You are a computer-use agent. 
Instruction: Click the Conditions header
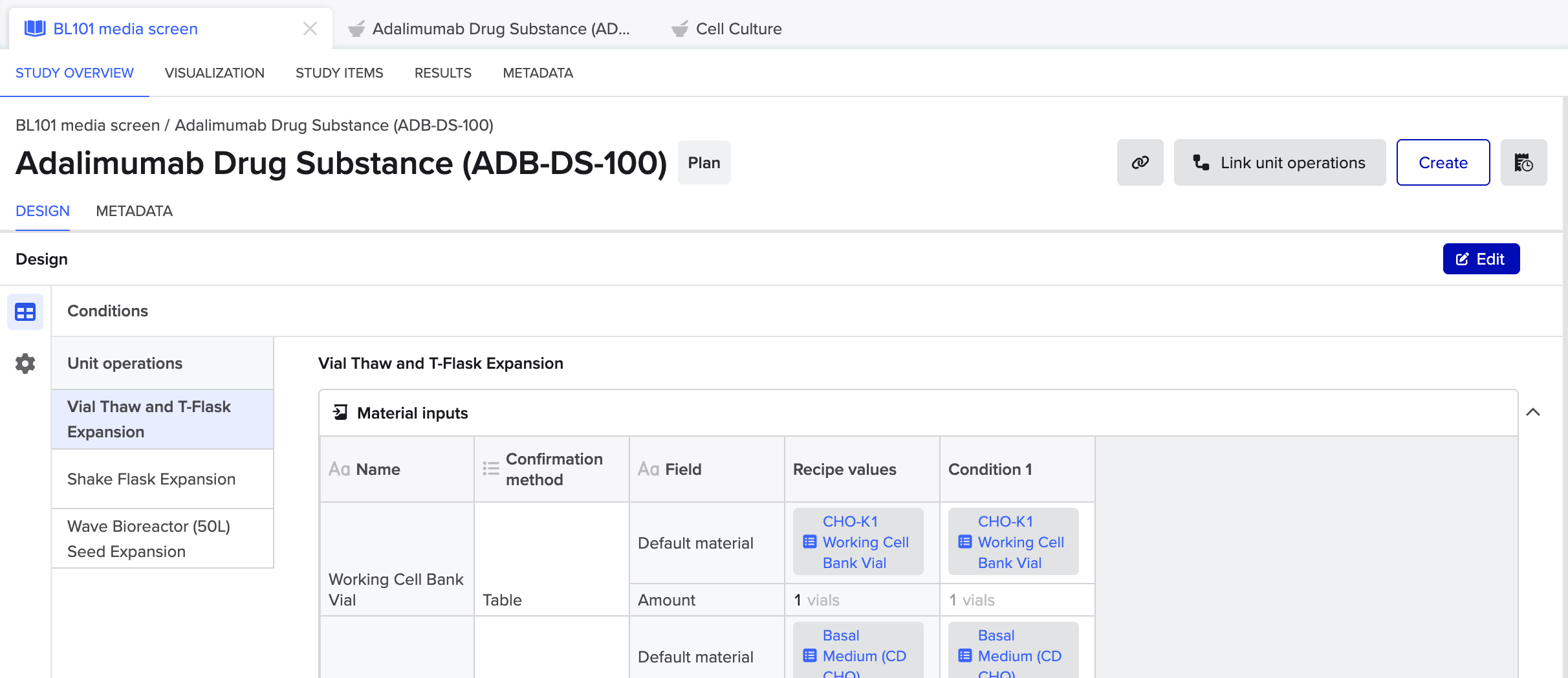coord(107,311)
